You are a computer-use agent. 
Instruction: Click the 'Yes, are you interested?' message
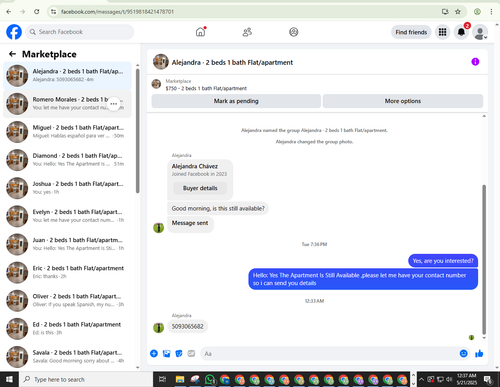[x=443, y=261]
